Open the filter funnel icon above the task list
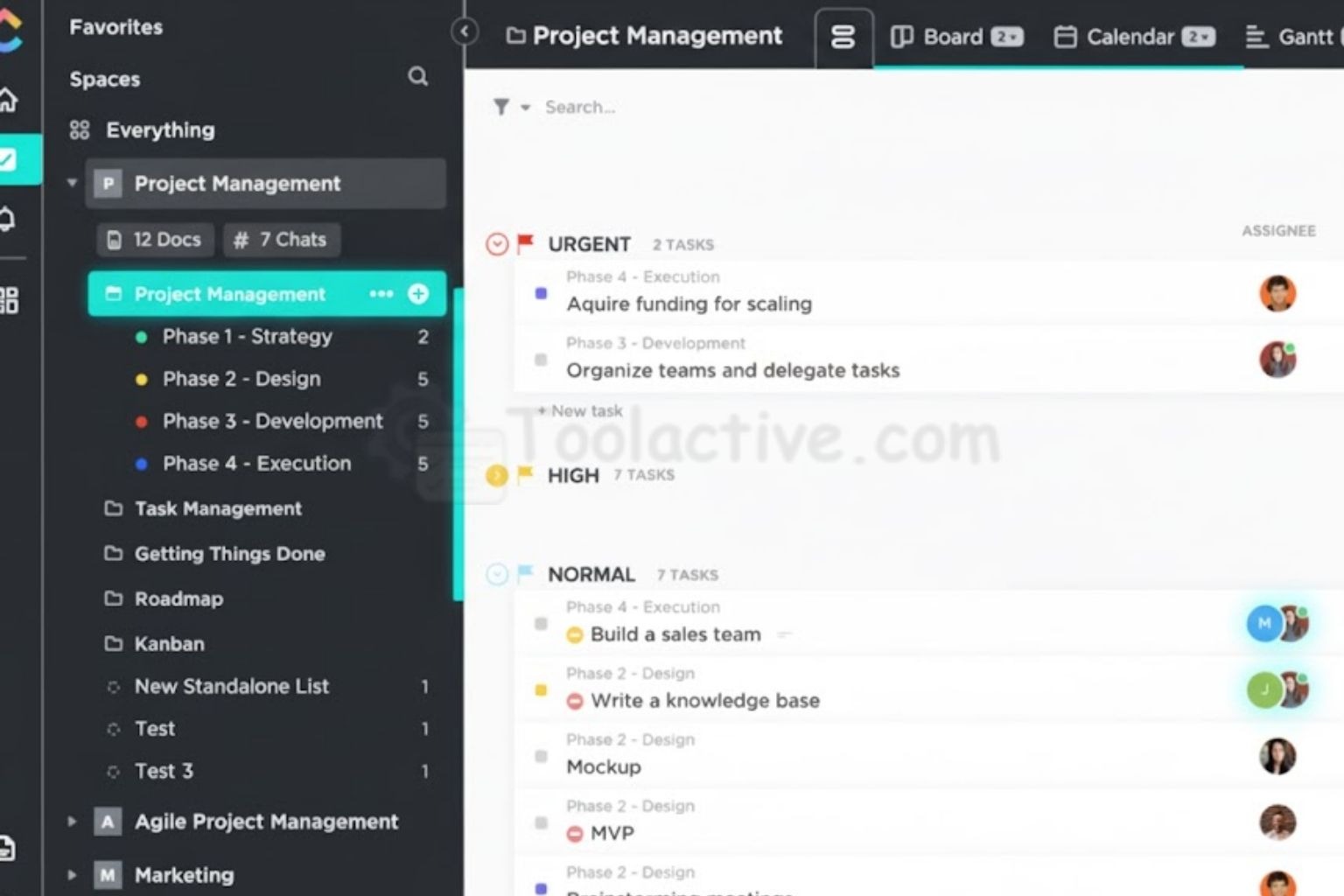Screen dimensions: 1344x896 (500, 107)
